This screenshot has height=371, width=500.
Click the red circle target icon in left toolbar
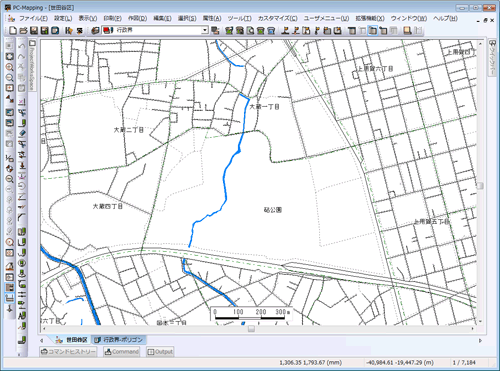pyautogui.click(x=10, y=242)
